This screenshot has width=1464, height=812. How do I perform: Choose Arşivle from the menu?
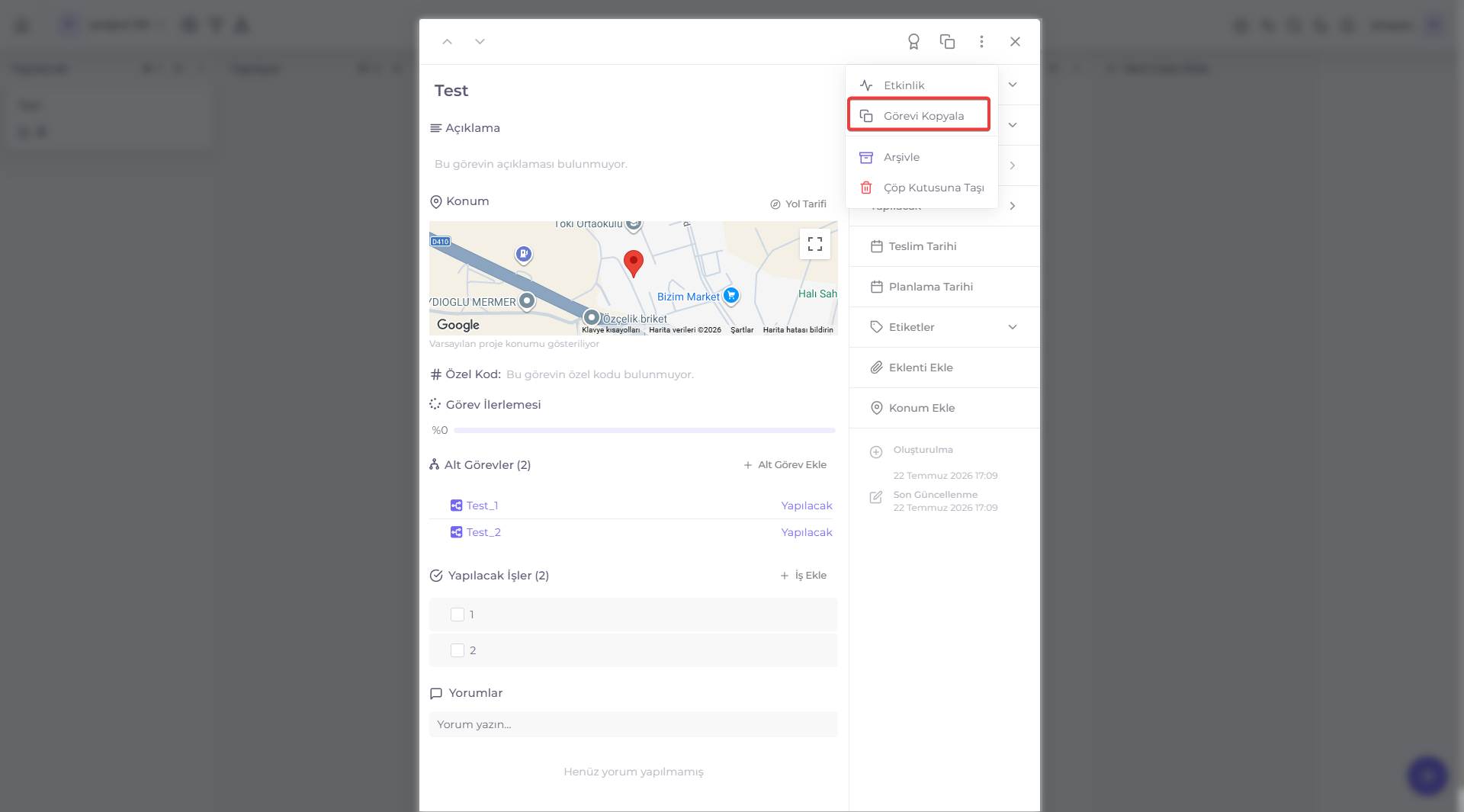(x=921, y=157)
